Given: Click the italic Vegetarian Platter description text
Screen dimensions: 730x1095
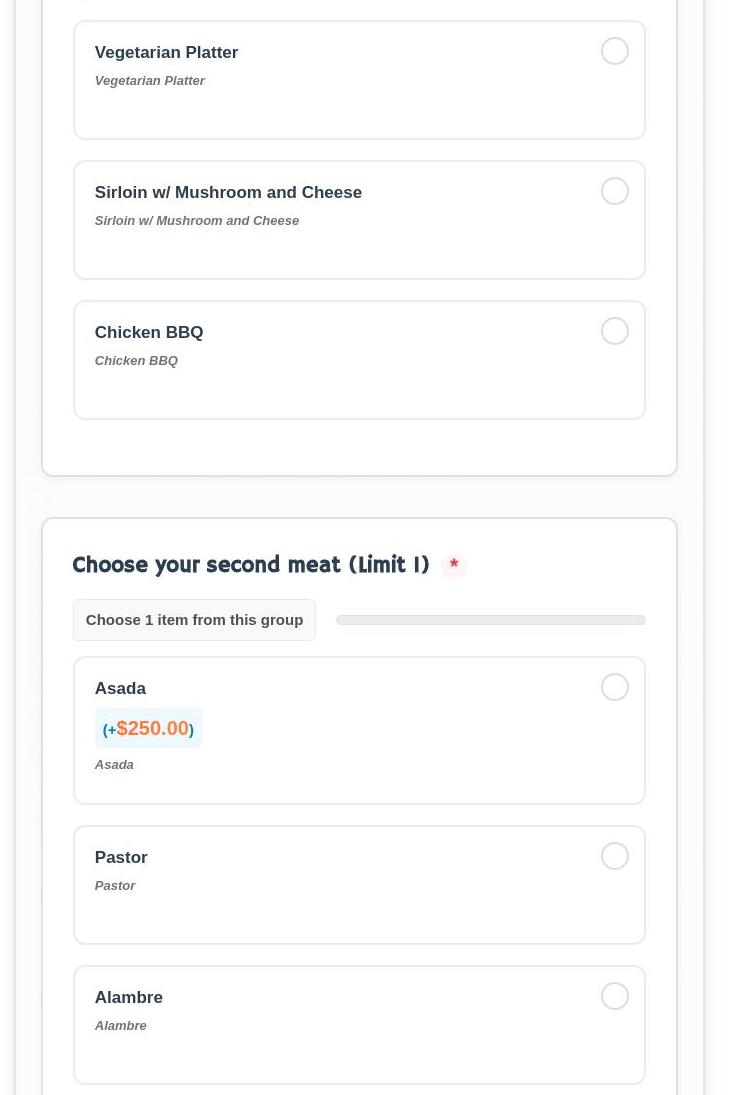Looking at the screenshot, I should (x=150, y=80).
